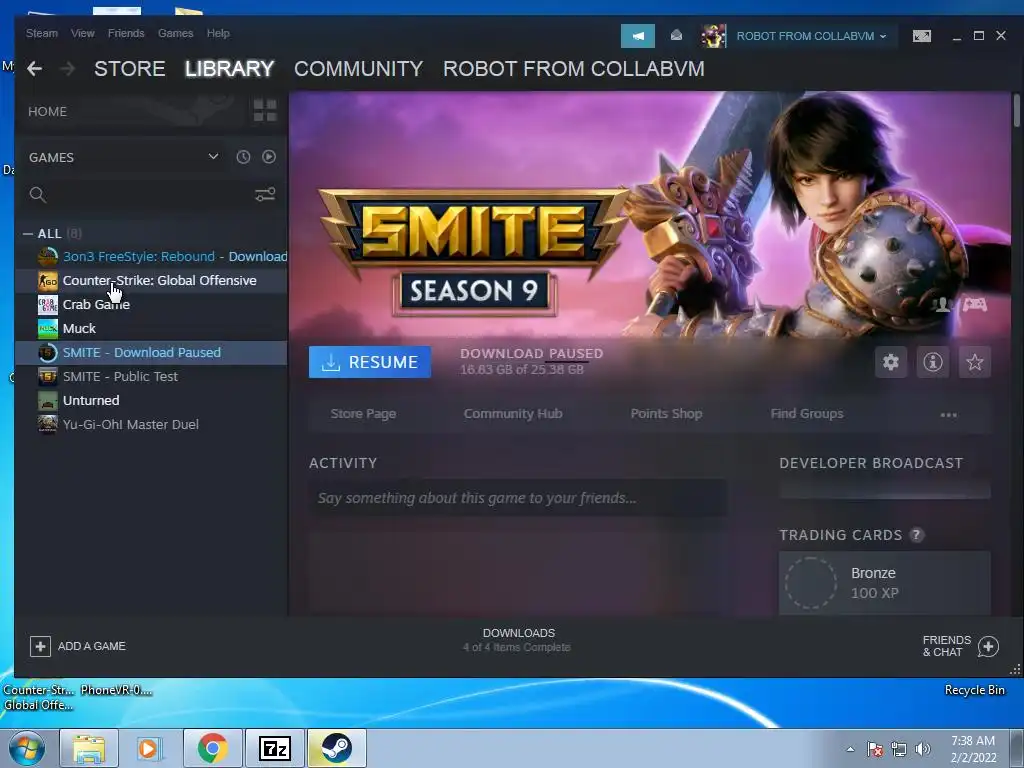
Task: Resume the SMITE download
Action: pos(370,362)
